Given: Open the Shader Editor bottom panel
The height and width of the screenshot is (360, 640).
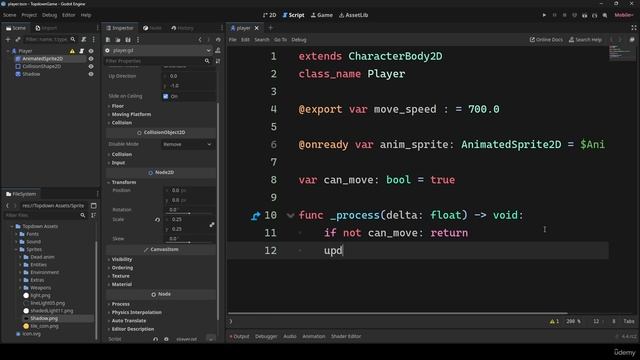Looking at the screenshot, I should 346,336.
